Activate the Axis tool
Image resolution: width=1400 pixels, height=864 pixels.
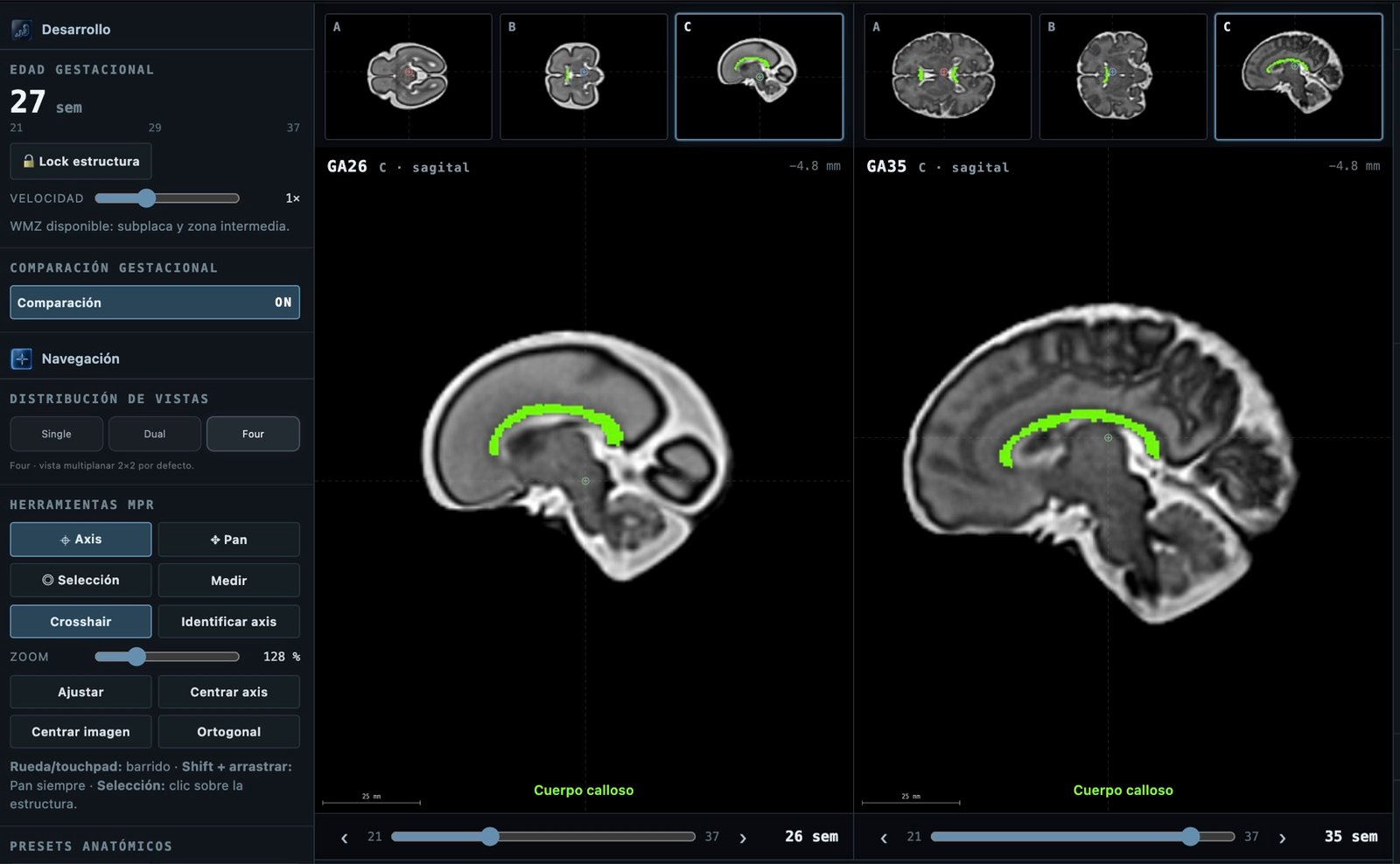pos(80,540)
